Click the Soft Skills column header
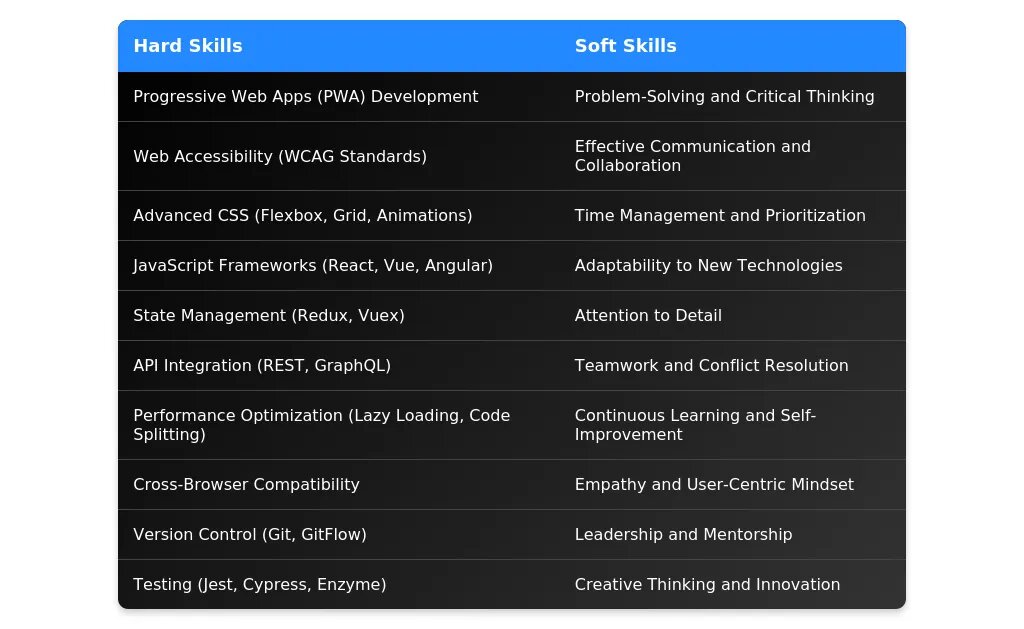The image size is (1024, 629). [x=625, y=46]
